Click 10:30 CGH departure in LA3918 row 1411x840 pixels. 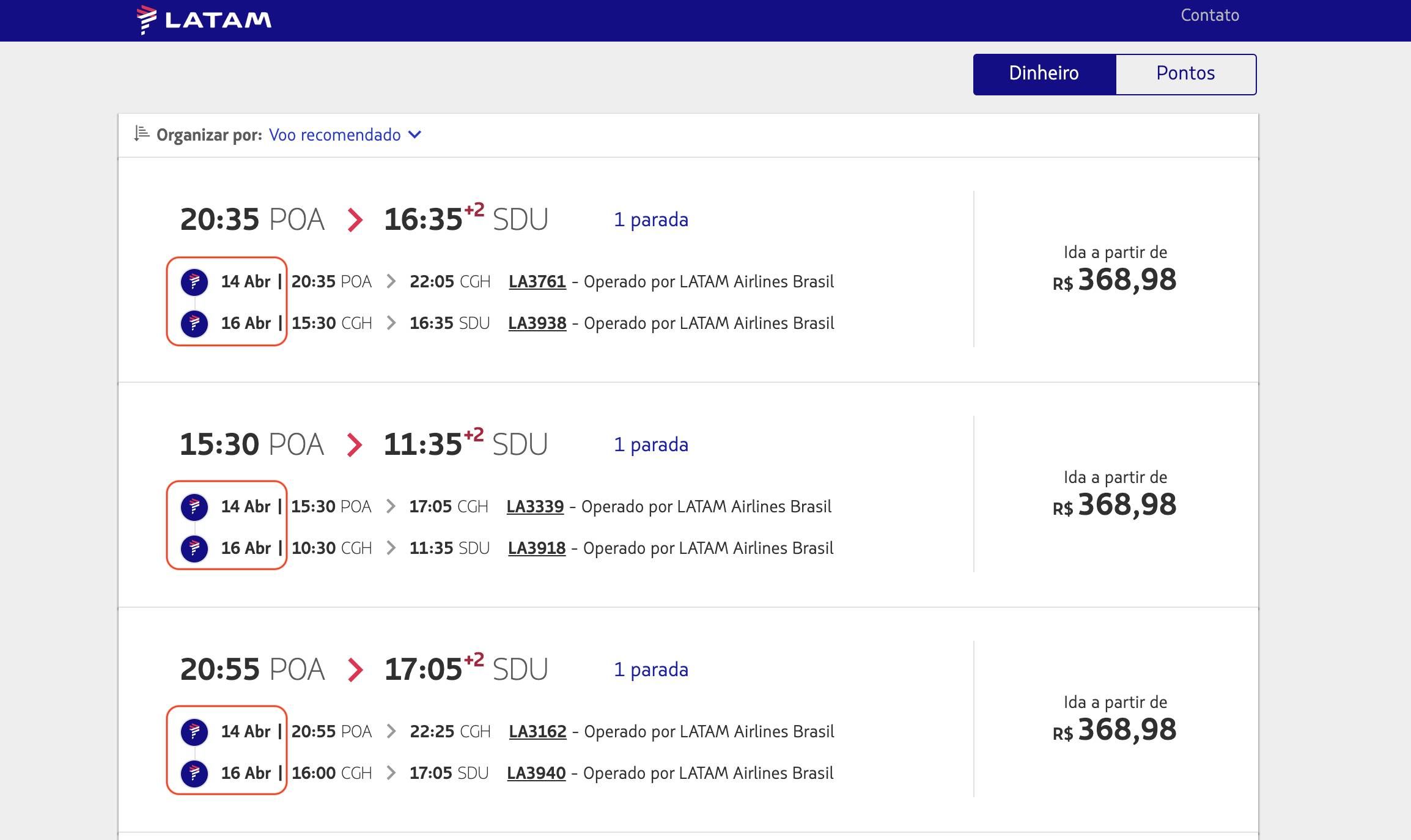[332, 548]
